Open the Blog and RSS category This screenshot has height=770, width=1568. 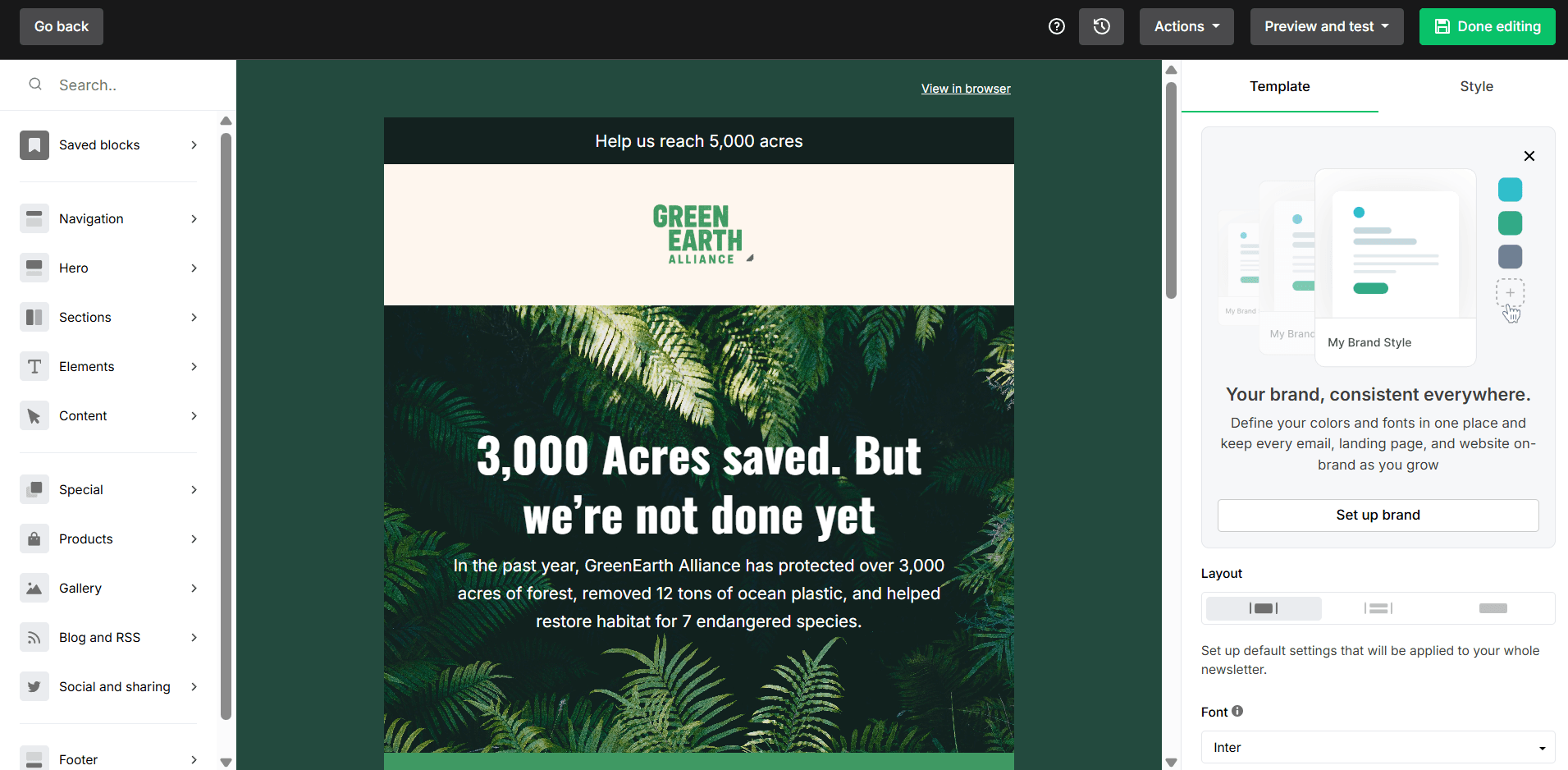pyautogui.click(x=110, y=638)
